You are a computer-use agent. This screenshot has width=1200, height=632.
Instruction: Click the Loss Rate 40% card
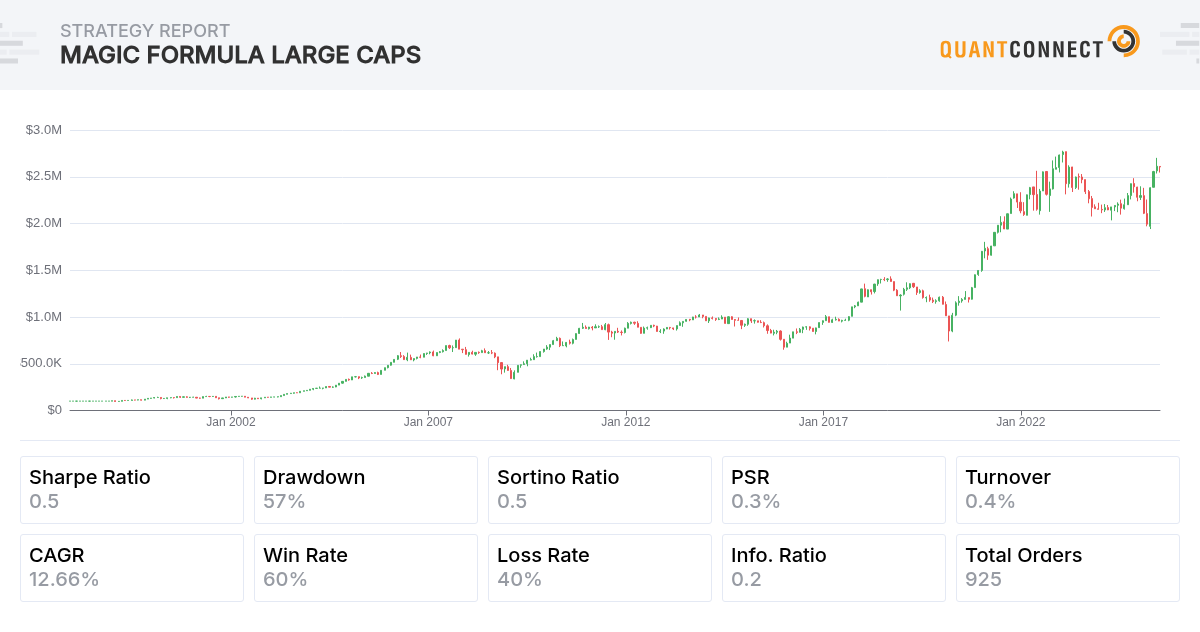pos(600,568)
